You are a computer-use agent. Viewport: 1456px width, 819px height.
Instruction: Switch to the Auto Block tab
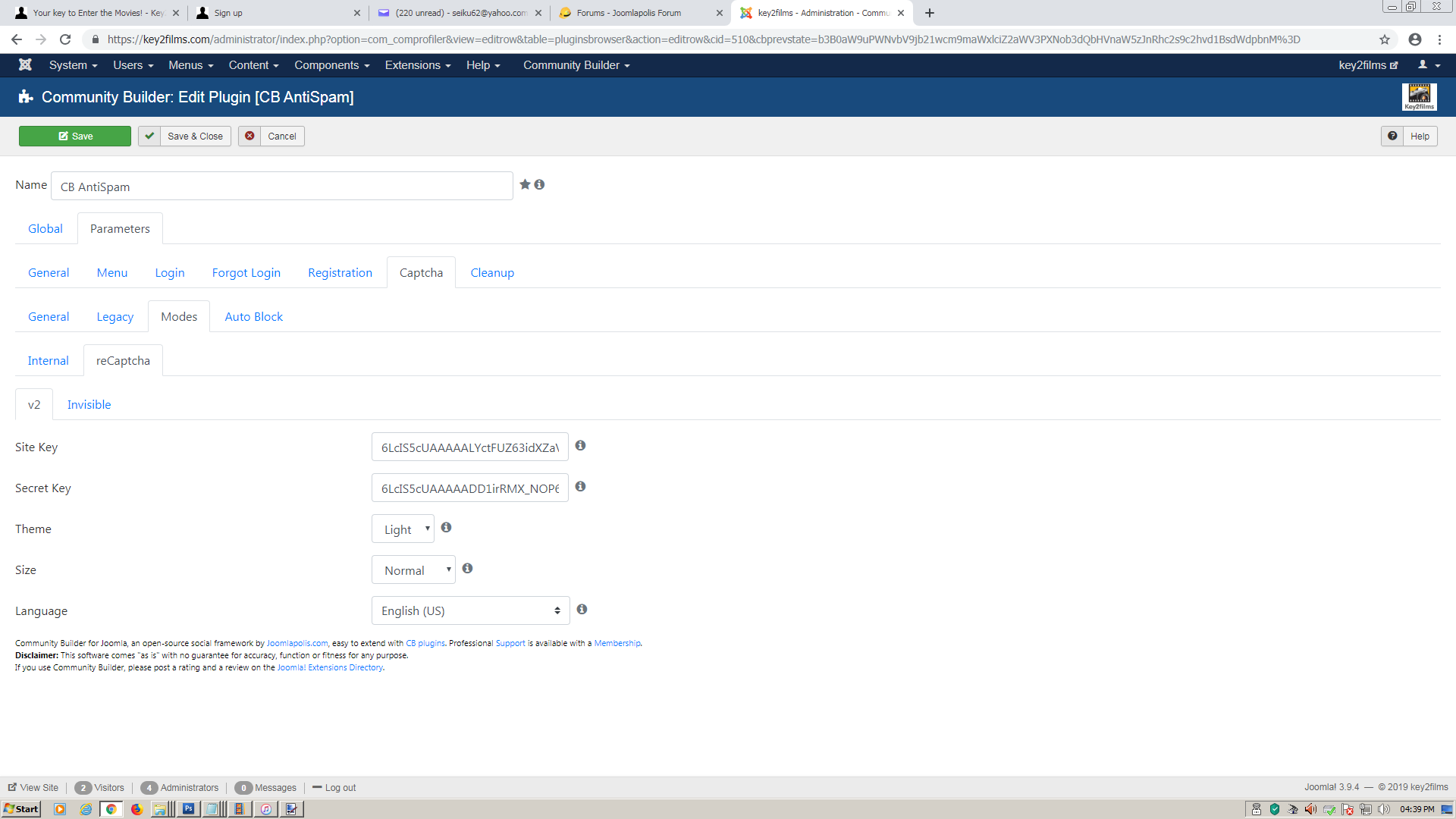tap(253, 316)
